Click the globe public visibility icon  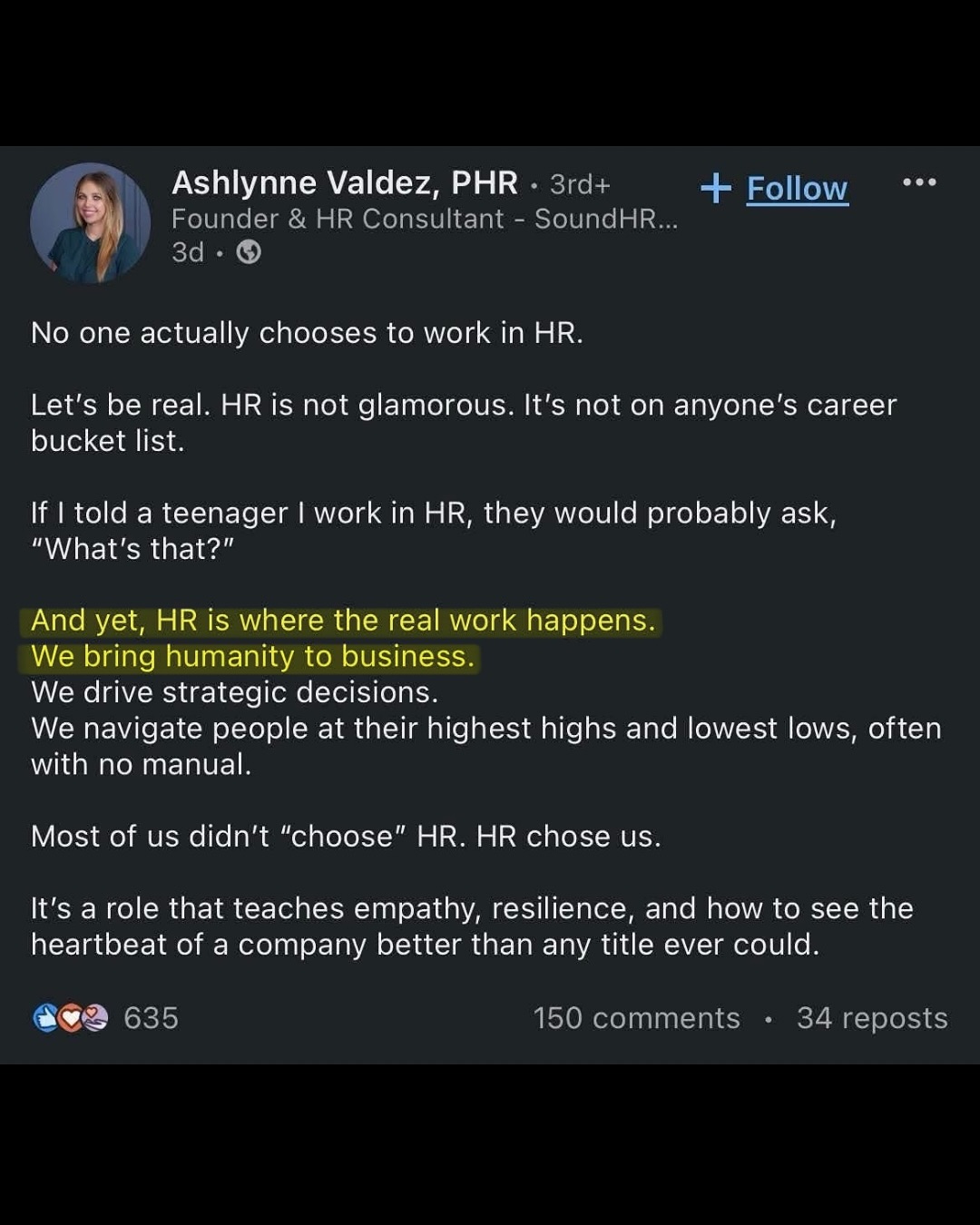pos(249,252)
